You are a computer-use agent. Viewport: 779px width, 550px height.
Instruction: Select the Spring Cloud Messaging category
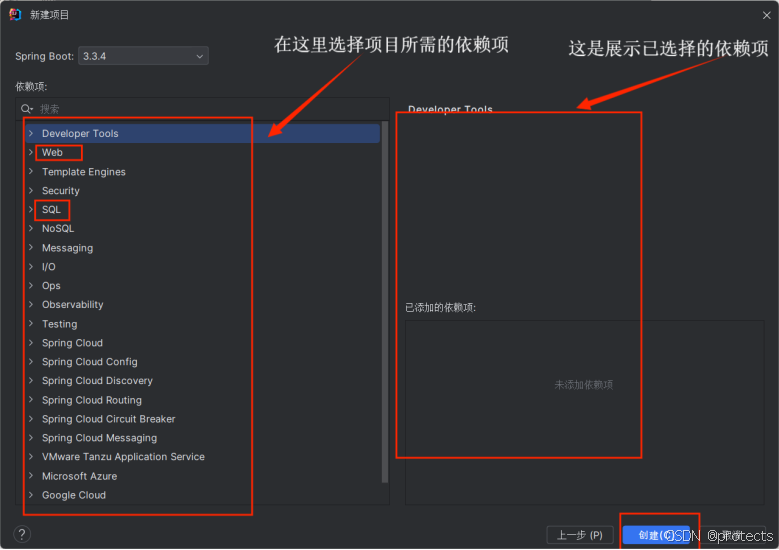pos(99,438)
